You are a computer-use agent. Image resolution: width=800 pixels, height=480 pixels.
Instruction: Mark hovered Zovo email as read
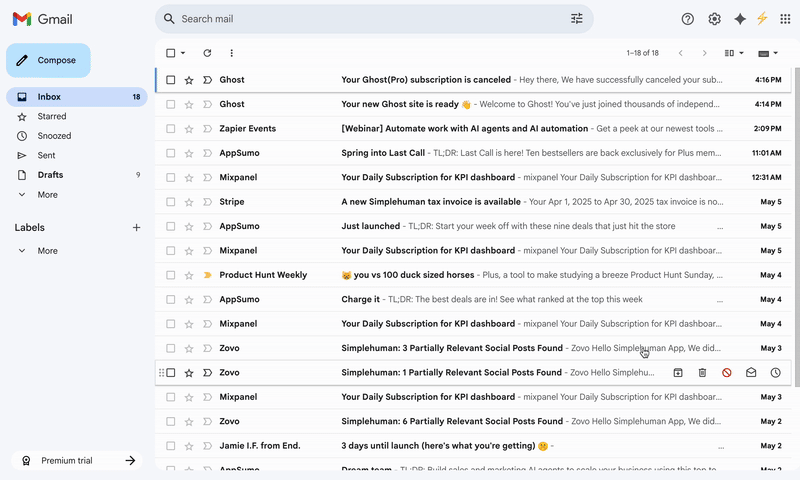pyautogui.click(x=751, y=373)
